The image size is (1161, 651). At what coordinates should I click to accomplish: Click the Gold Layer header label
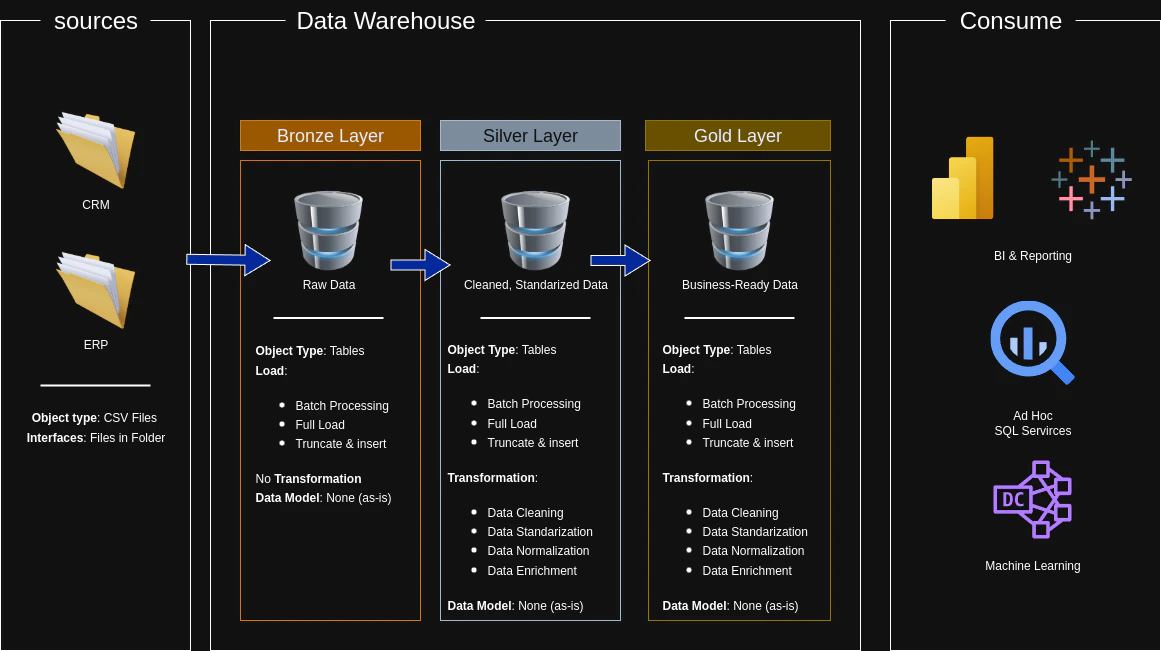pyautogui.click(x=737, y=135)
